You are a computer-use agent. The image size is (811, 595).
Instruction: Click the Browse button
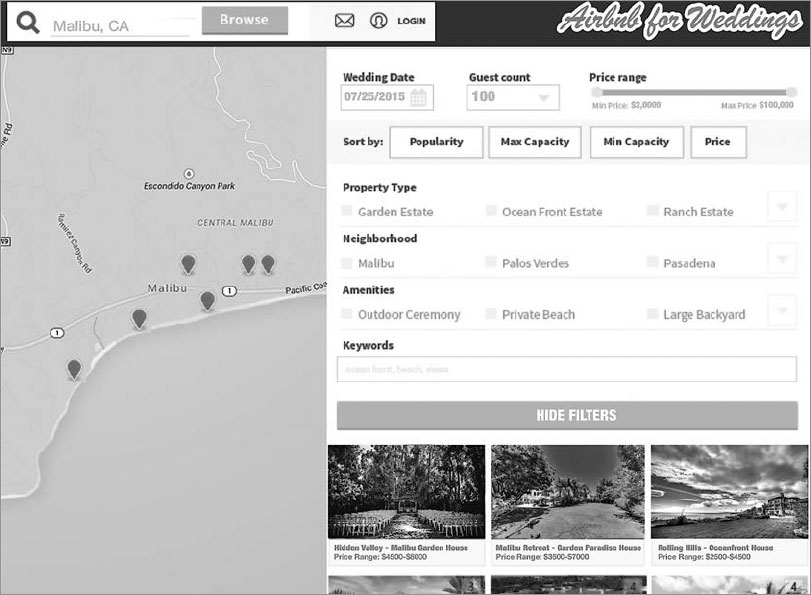(245, 20)
